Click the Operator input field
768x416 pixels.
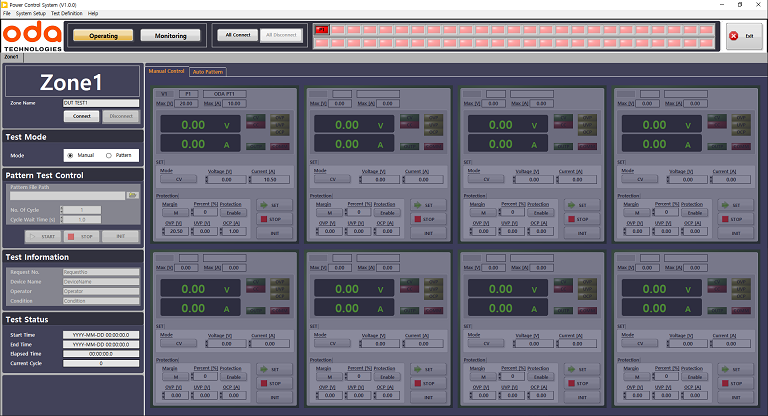(101, 291)
